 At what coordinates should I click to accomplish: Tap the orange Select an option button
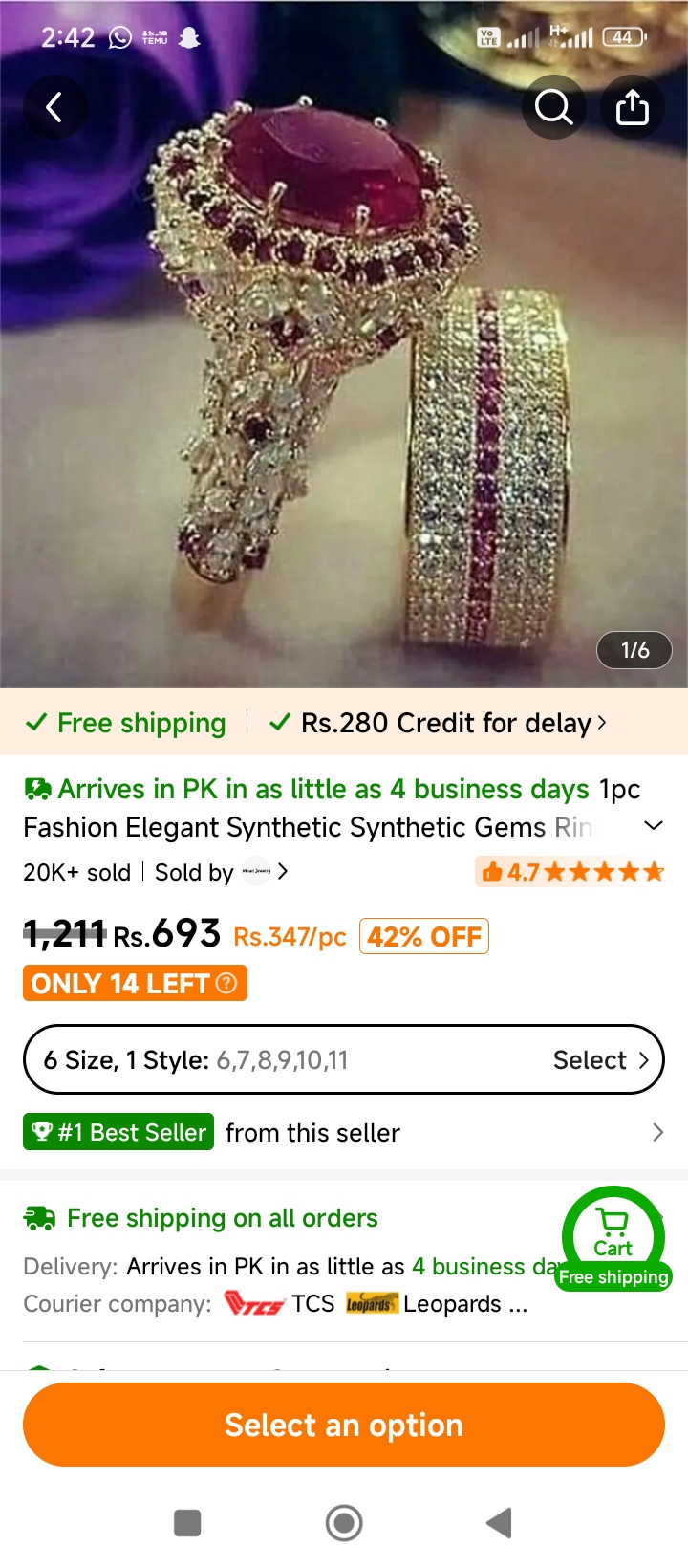coord(344,1425)
